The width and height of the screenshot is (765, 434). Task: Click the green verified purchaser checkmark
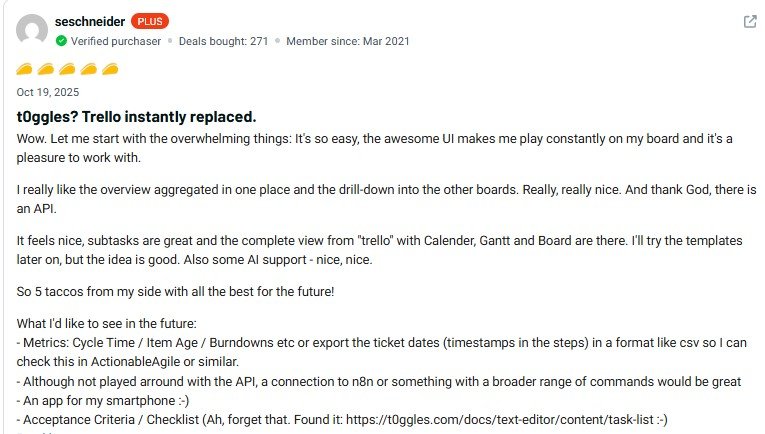[x=62, y=41]
